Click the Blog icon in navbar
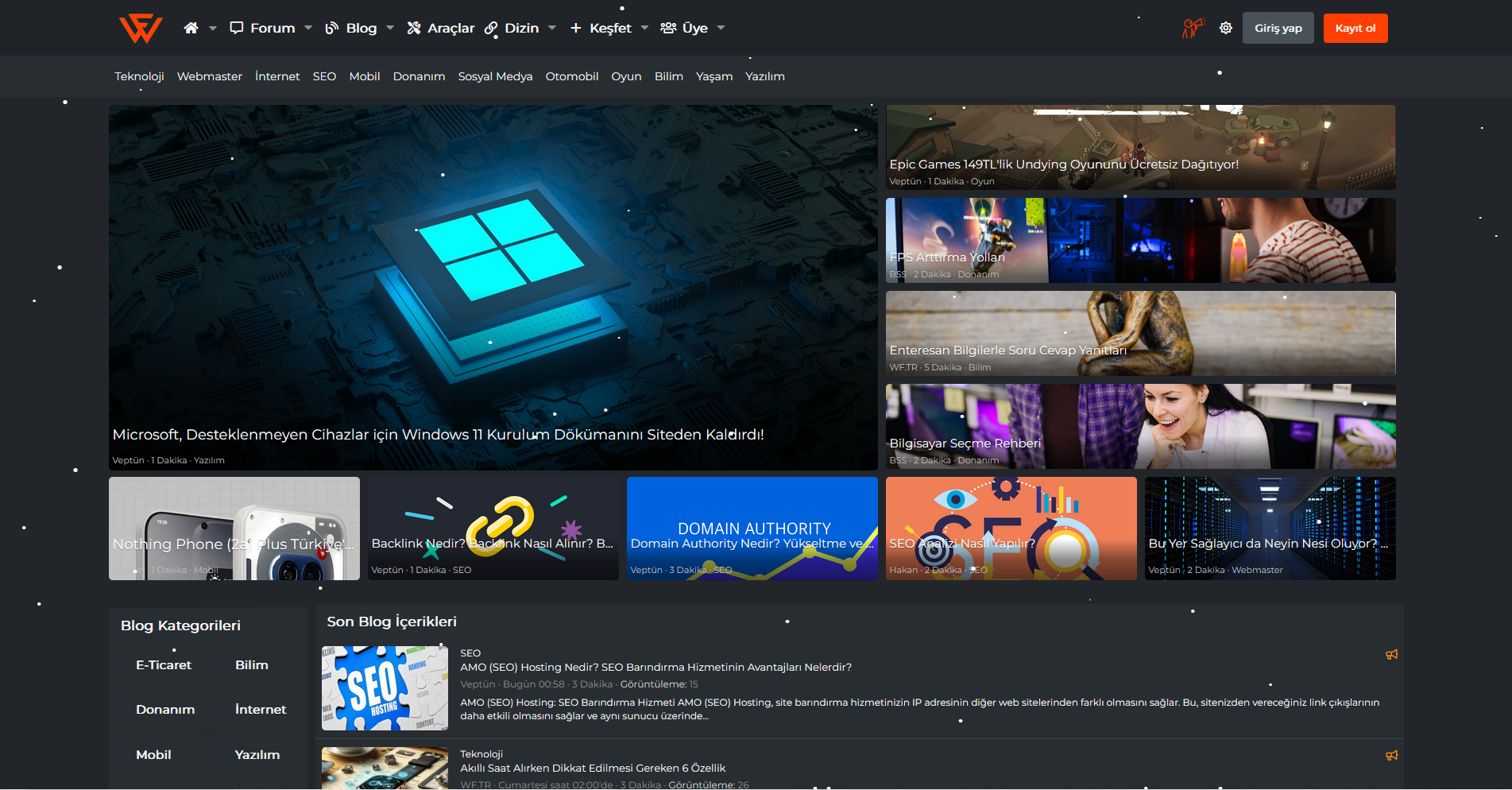 pyautogui.click(x=332, y=28)
